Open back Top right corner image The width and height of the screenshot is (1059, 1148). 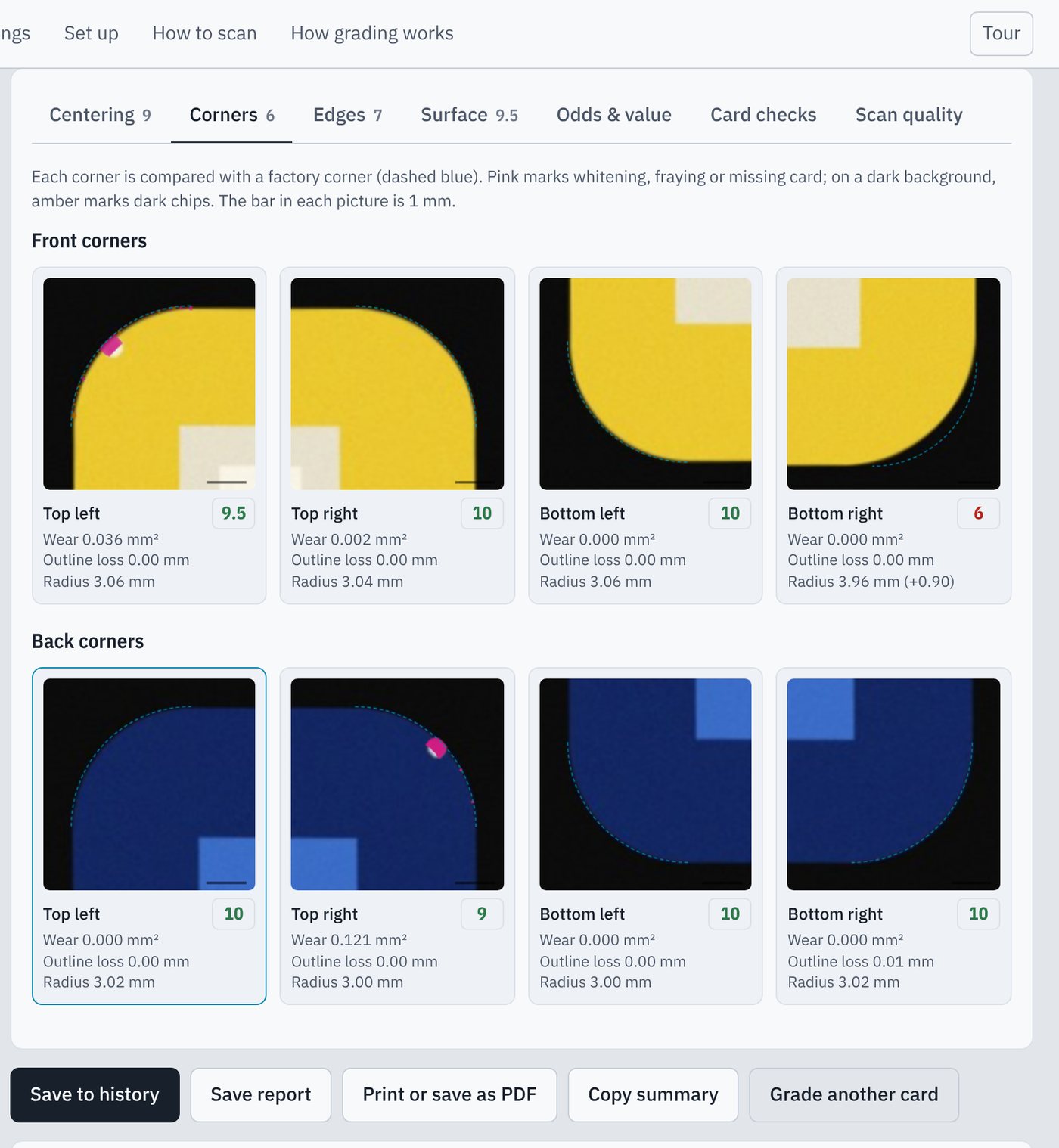[397, 784]
